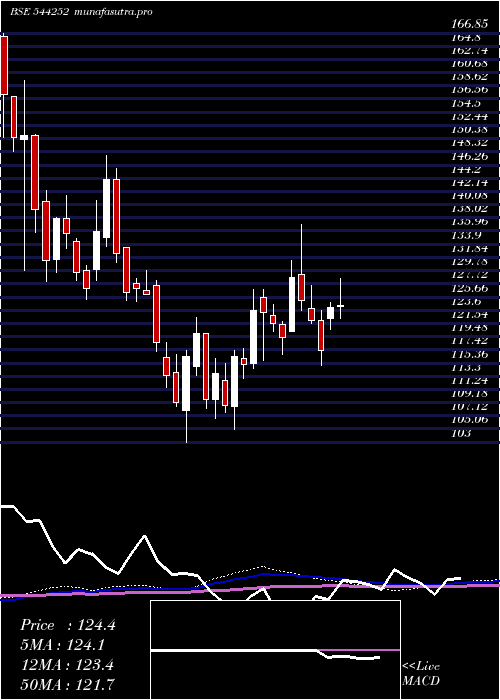Click inside the MACD inset chart box

click(x=275, y=650)
